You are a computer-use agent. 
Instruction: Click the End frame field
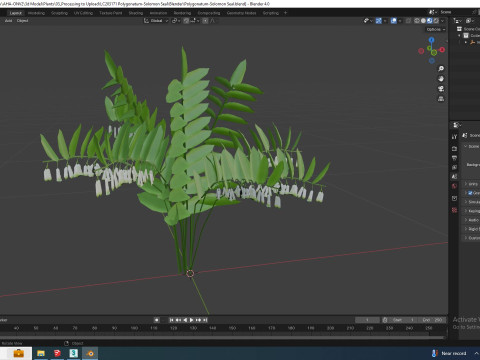pyautogui.click(x=432, y=320)
